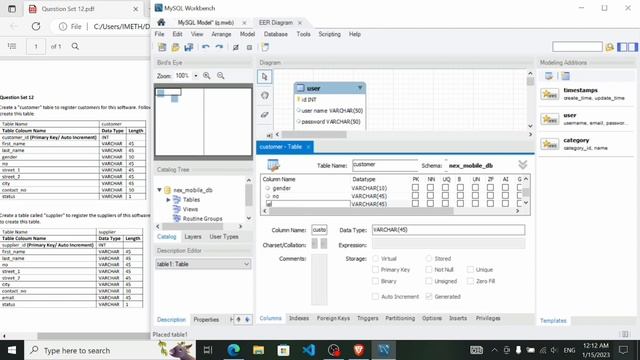The height and width of the screenshot is (360, 640).
Task: Close the customer - Table editor tab
Action: 308,147
